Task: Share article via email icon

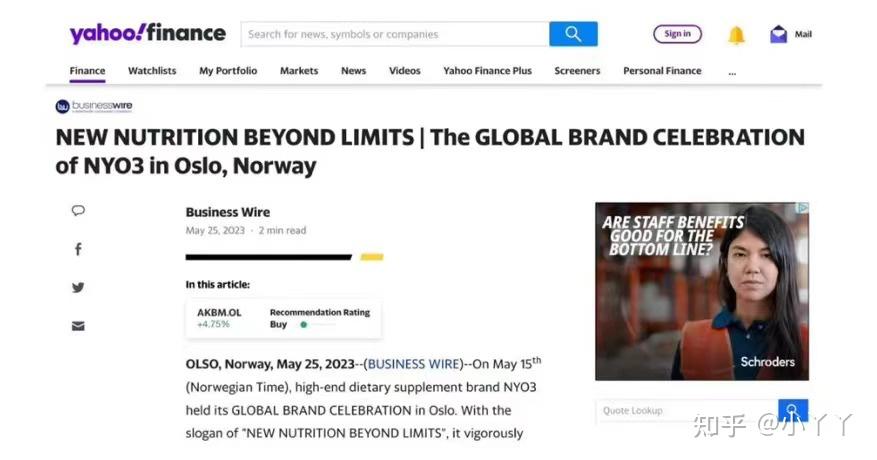Action: point(78,326)
